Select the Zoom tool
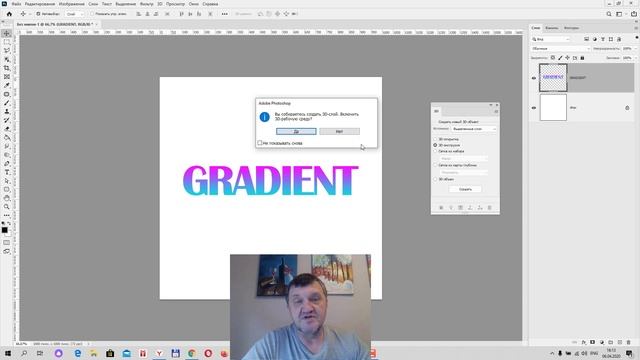The image size is (640, 360). 7,207
